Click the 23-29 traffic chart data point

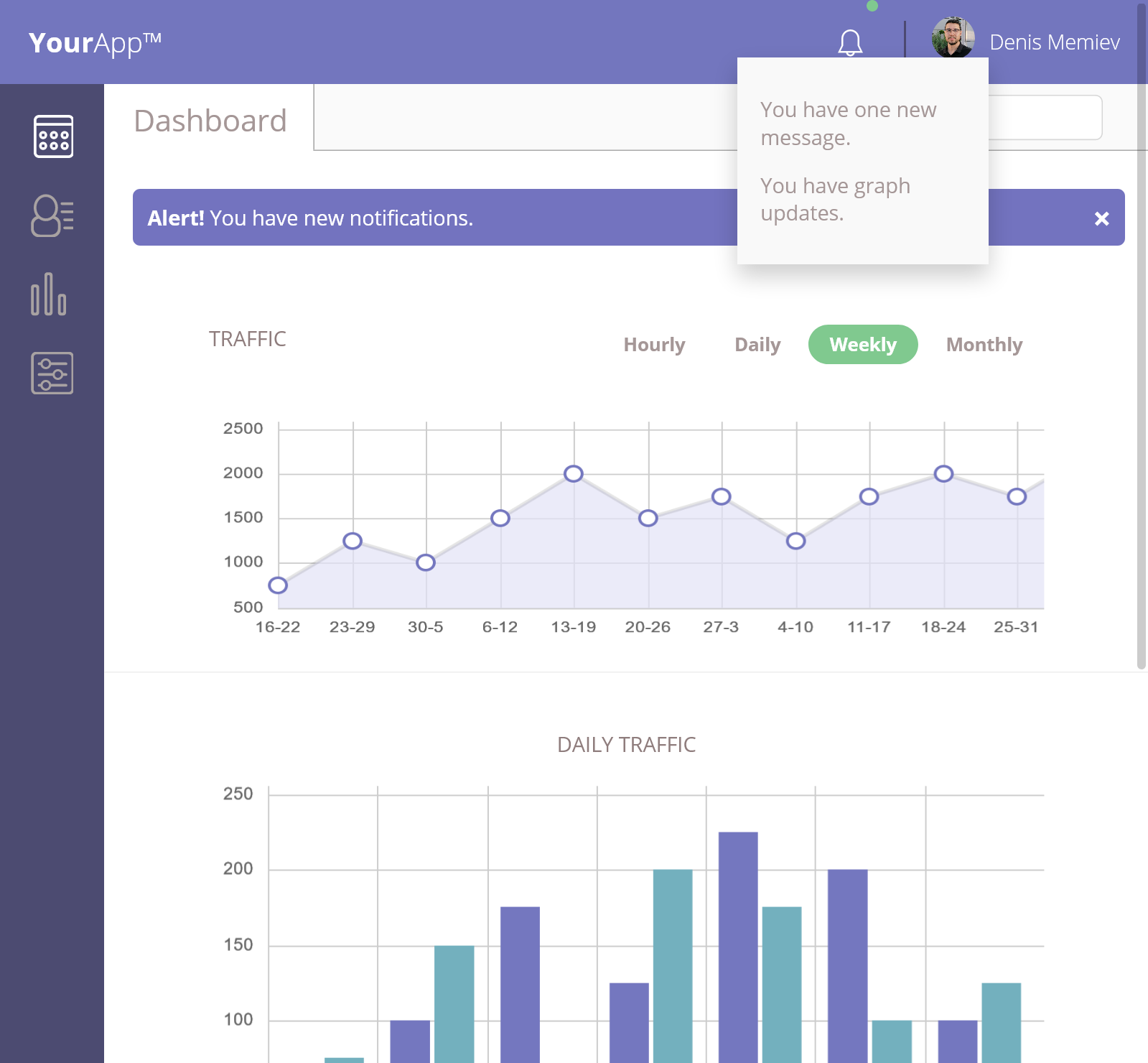point(353,541)
